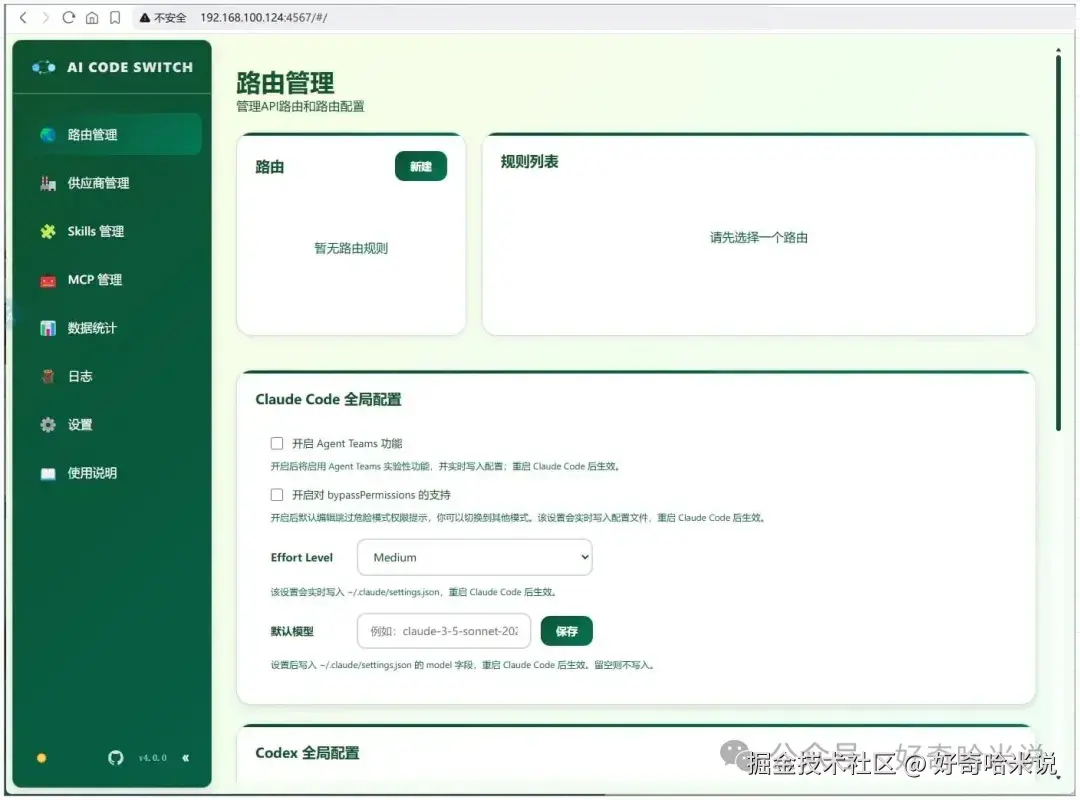The height and width of the screenshot is (800, 1080).
Task: Click the yellow status dot in sidebar footer
Action: point(41,758)
